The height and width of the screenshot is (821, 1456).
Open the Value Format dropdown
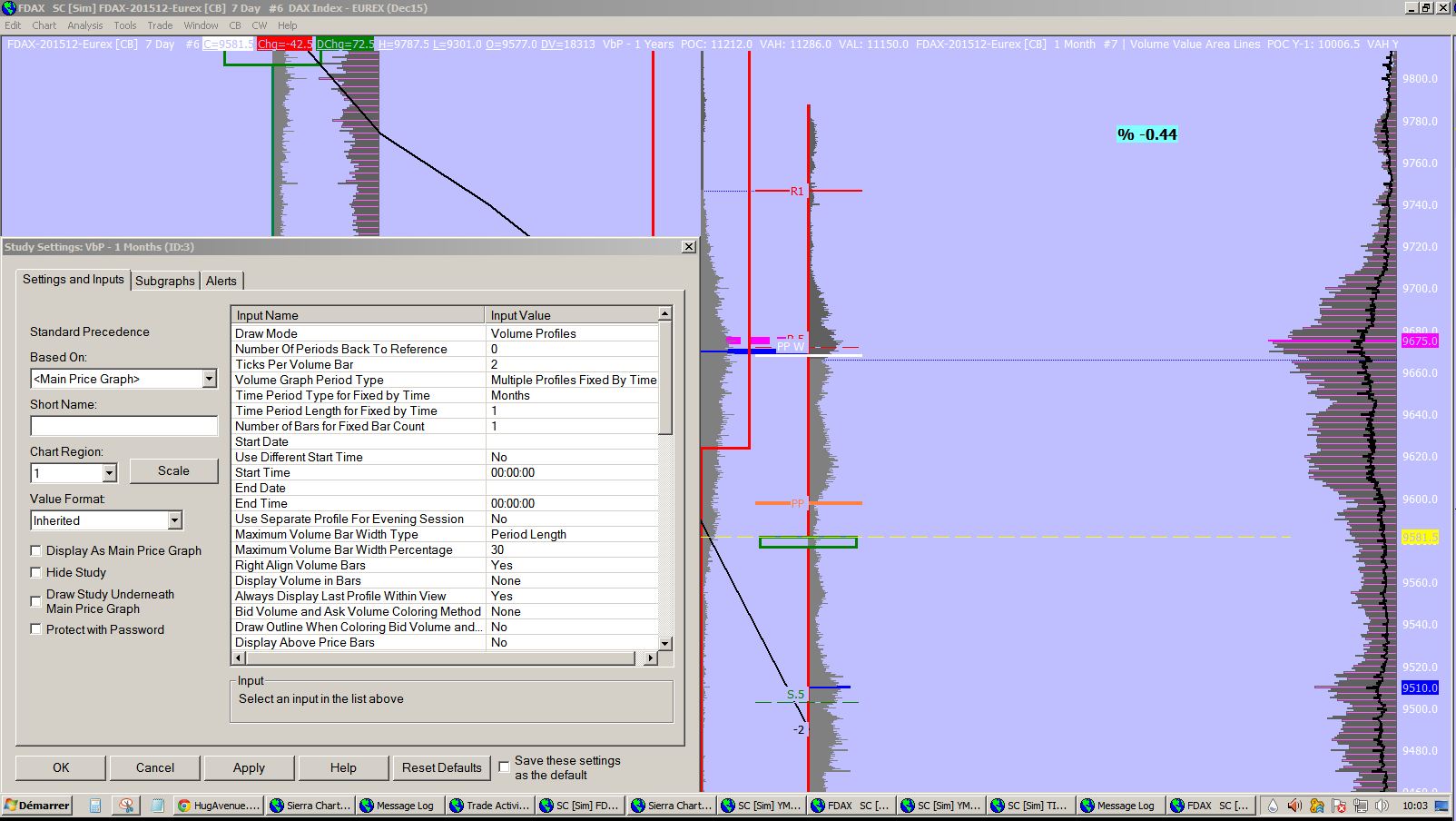(x=174, y=520)
